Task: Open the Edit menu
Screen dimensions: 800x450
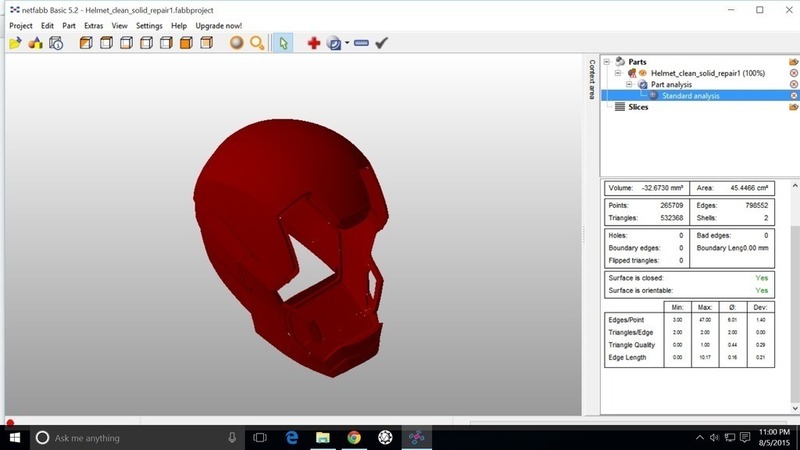Action: 47,26
